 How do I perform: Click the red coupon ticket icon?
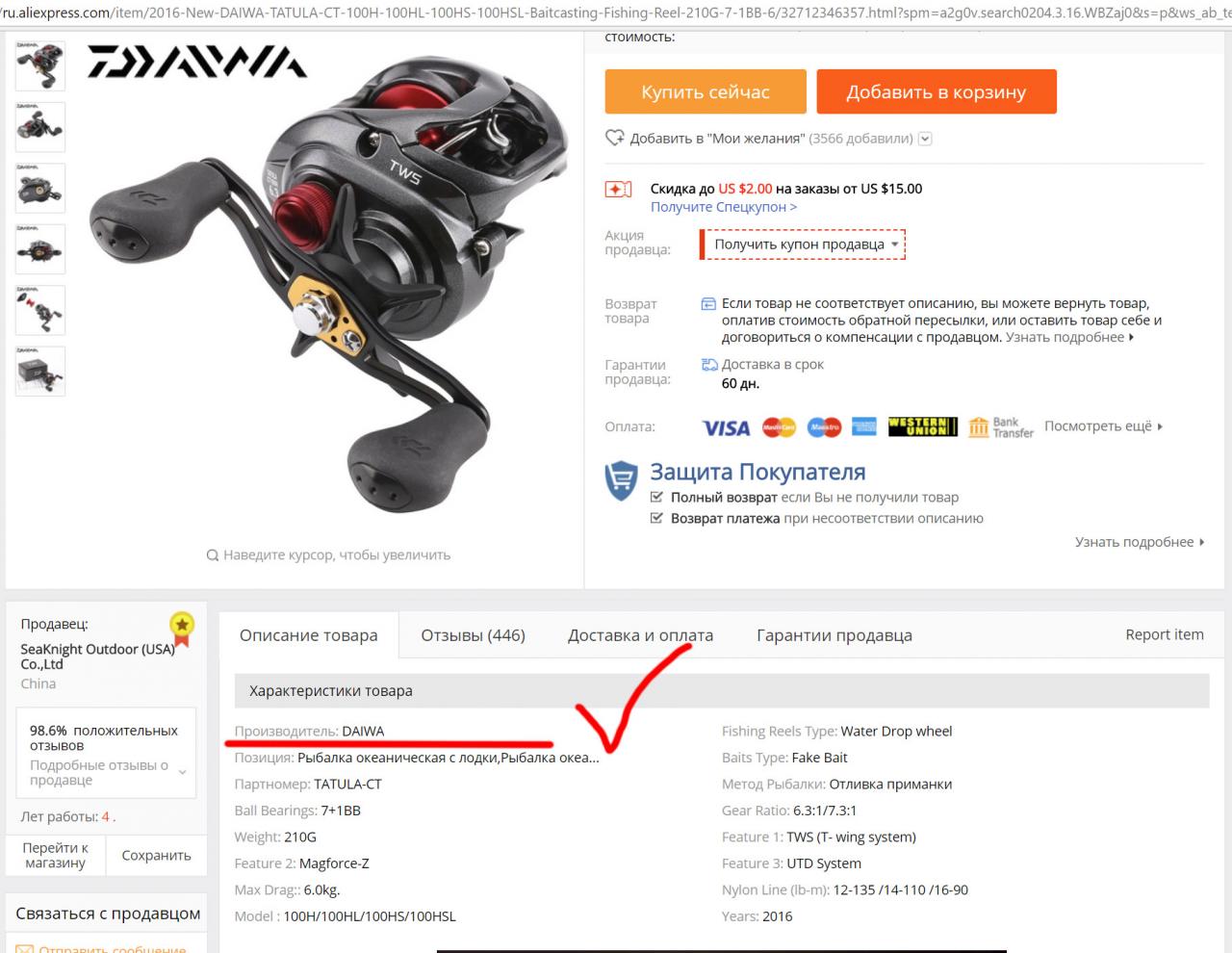tap(618, 189)
